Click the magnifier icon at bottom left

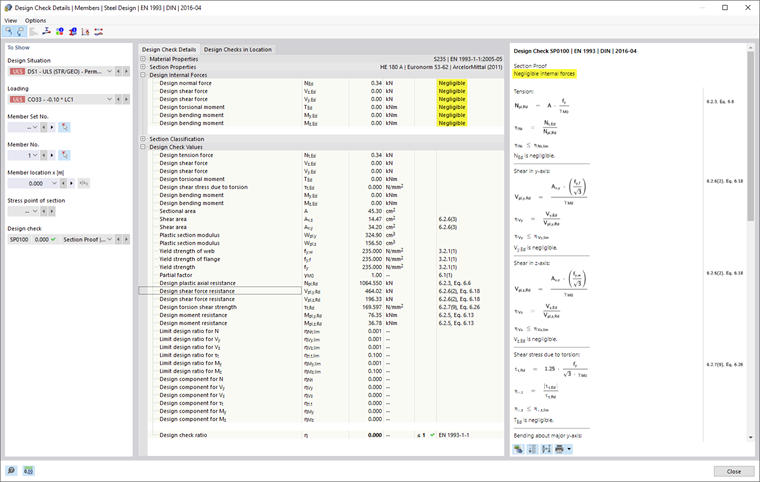pos(11,470)
